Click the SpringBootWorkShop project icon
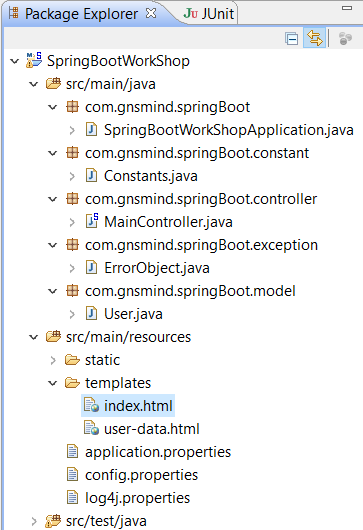The image size is (363, 530). pos(34,61)
